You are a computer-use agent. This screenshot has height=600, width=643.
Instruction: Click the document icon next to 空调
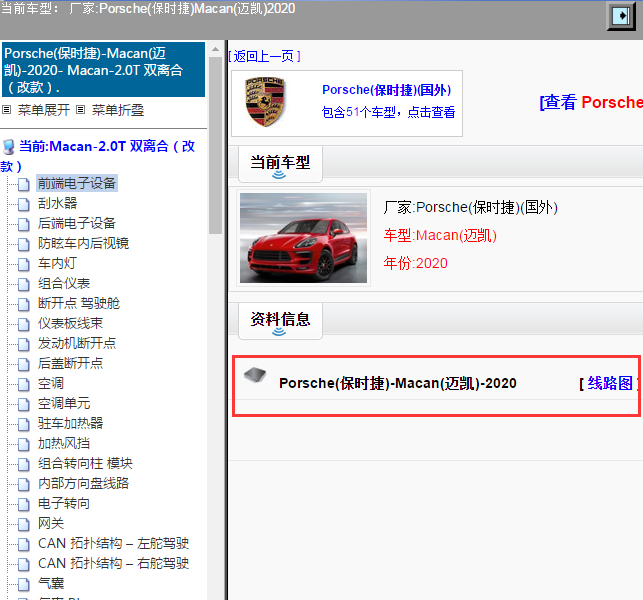click(24, 384)
